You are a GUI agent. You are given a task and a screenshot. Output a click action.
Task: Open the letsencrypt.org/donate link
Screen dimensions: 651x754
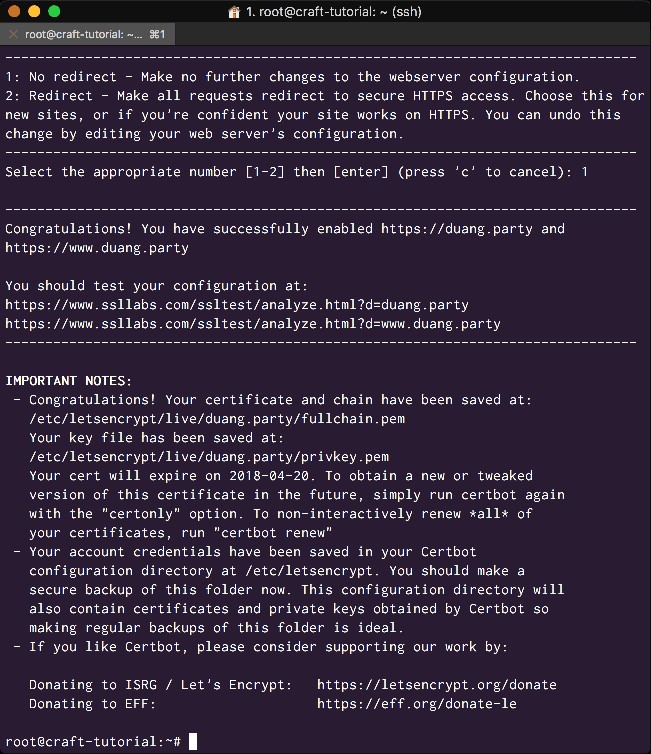[436, 684]
